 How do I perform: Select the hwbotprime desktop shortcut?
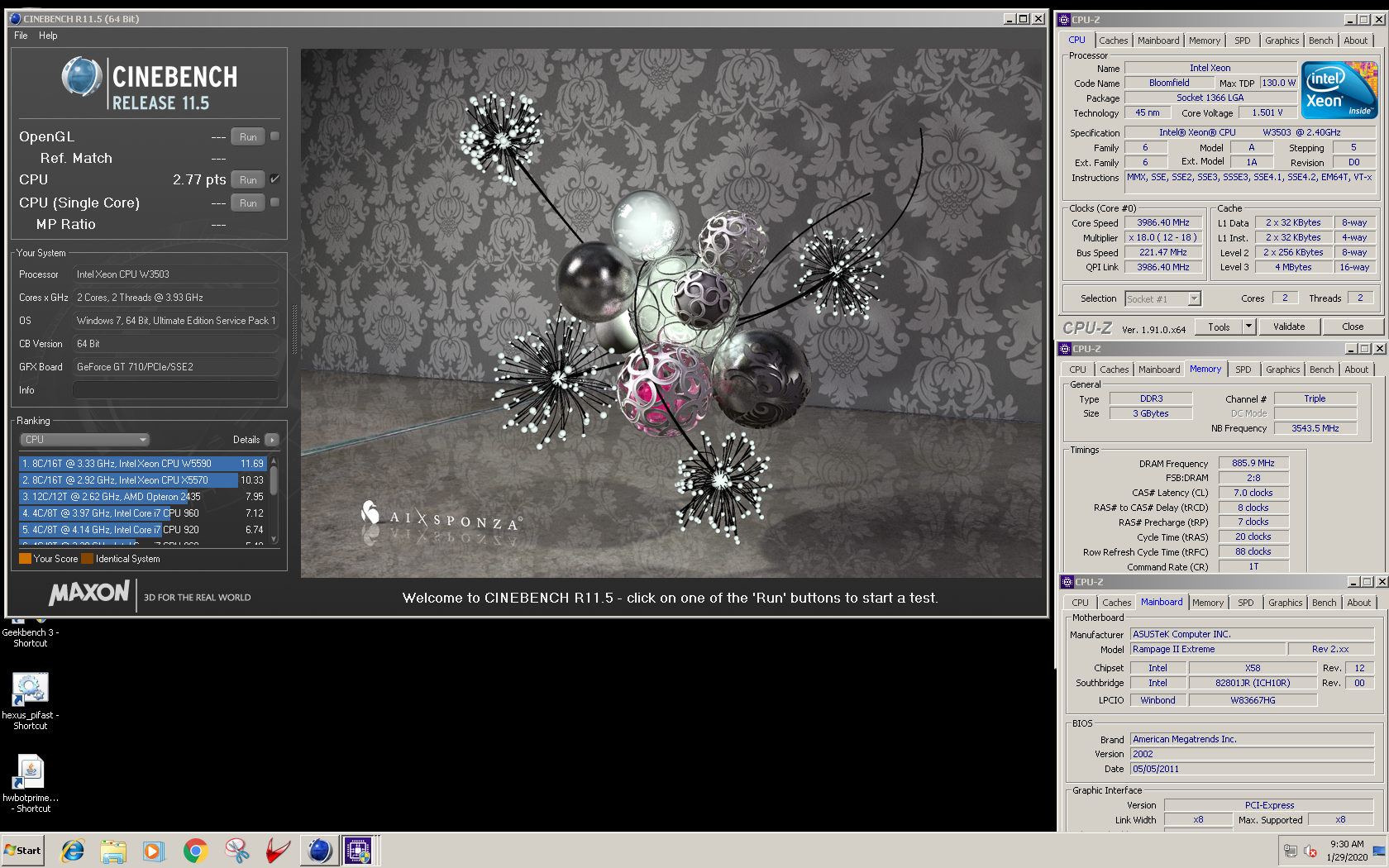click(31, 784)
